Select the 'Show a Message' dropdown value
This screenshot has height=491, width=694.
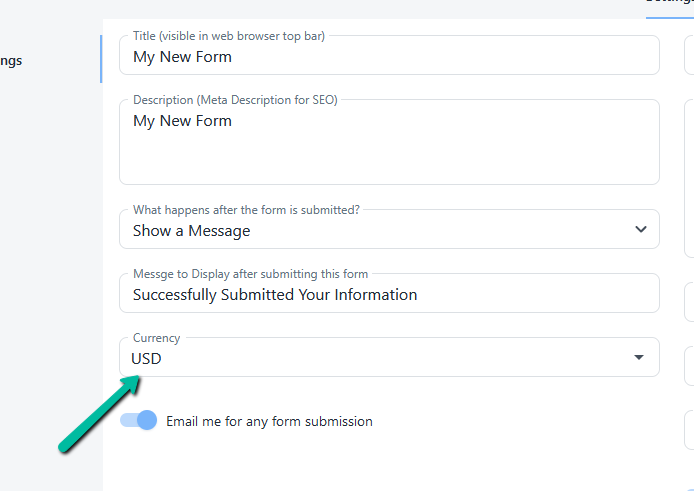coord(192,231)
